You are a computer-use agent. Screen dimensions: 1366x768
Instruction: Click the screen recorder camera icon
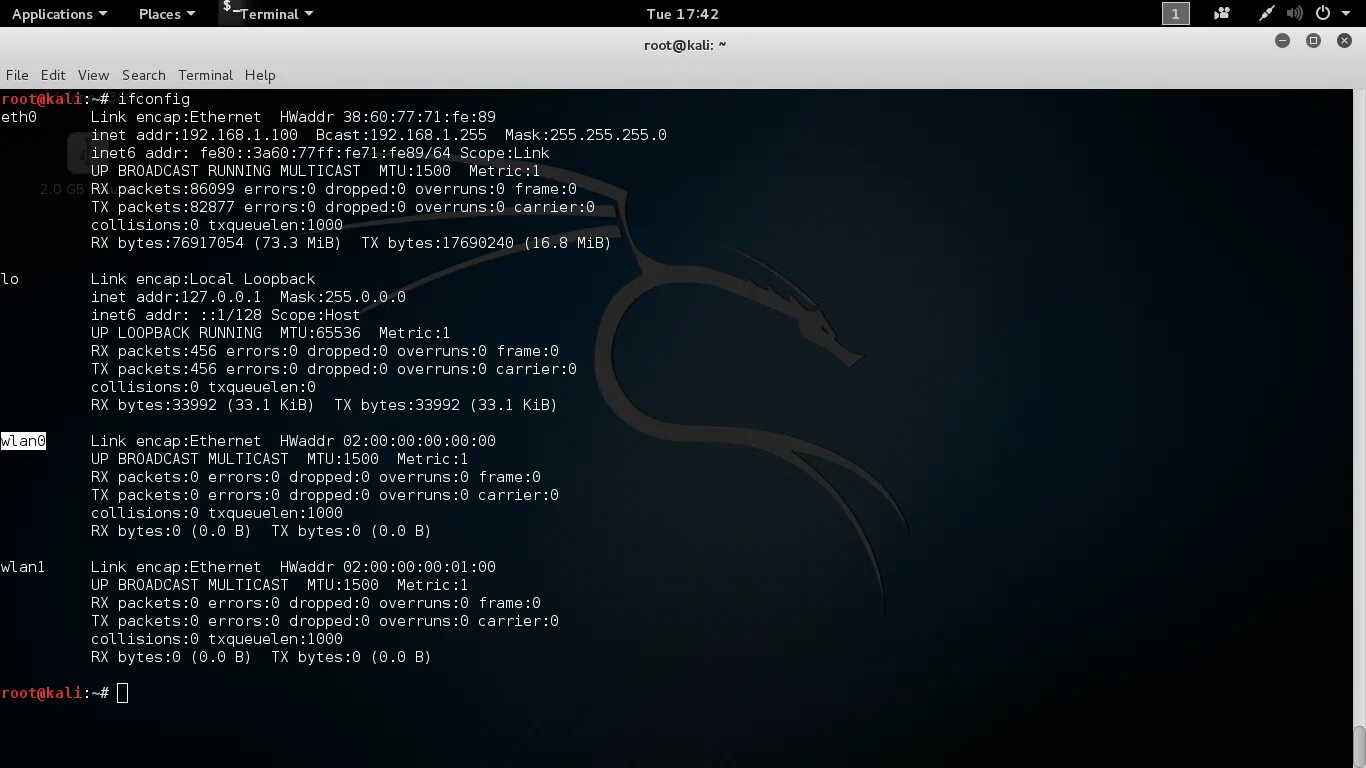(1222, 14)
